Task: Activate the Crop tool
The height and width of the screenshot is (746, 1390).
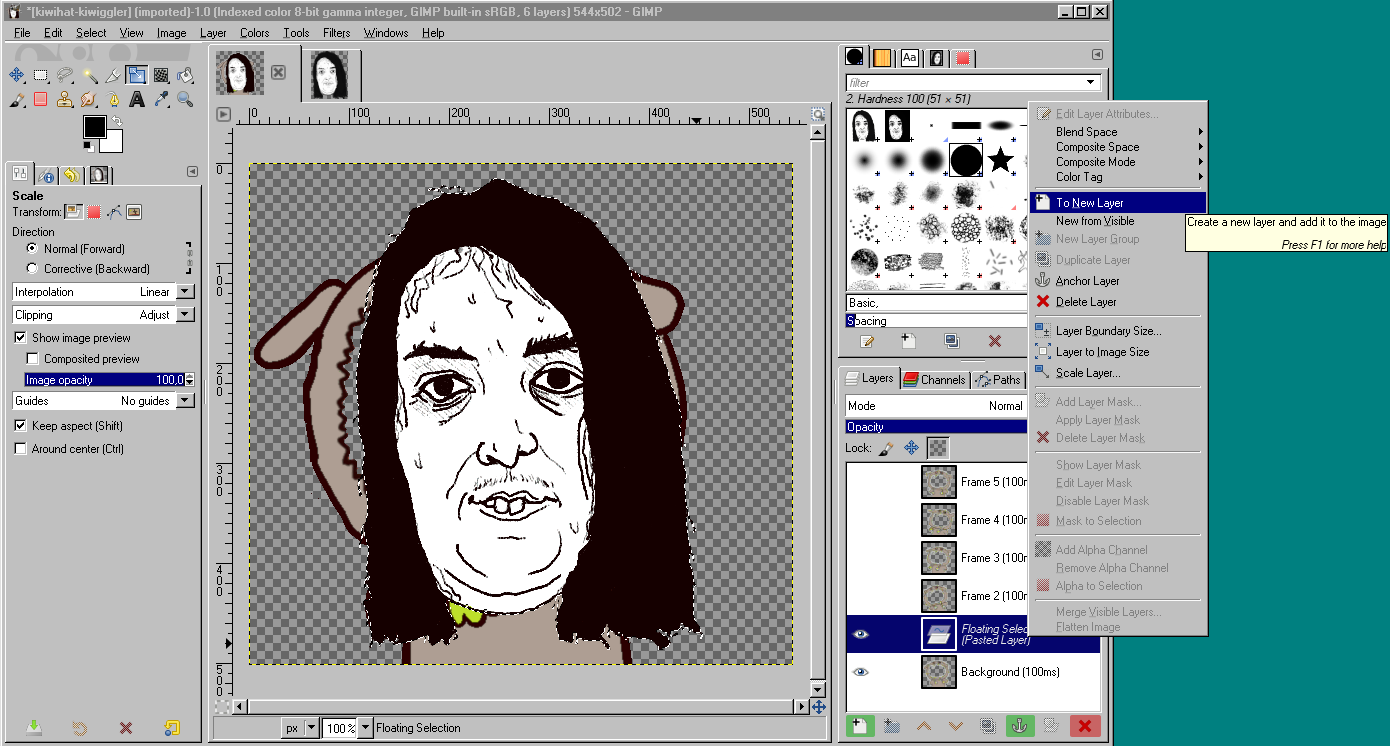Action: [x=113, y=75]
